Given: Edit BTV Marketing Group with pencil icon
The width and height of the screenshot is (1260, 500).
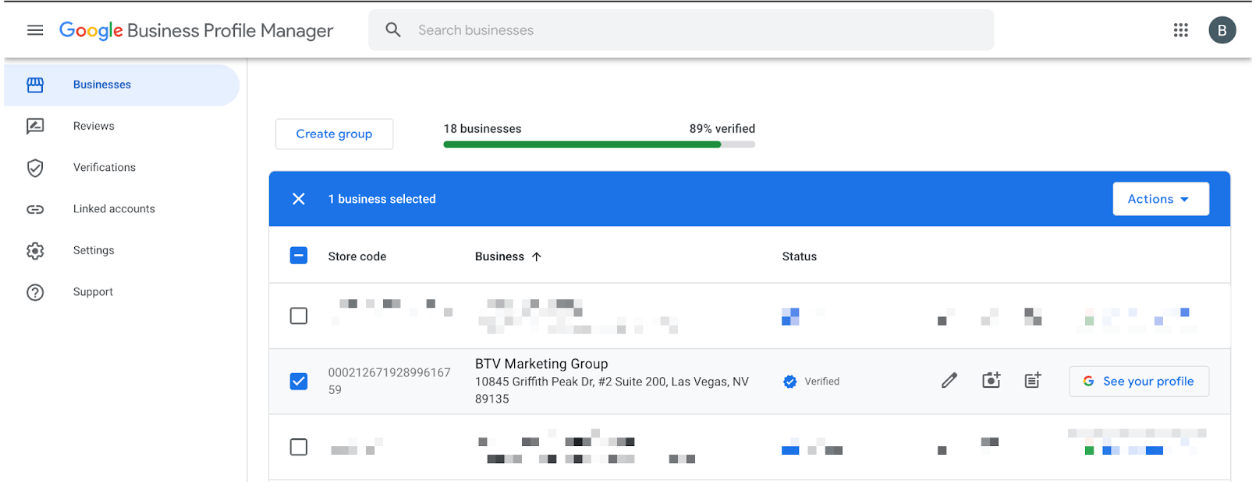Looking at the screenshot, I should [x=949, y=381].
